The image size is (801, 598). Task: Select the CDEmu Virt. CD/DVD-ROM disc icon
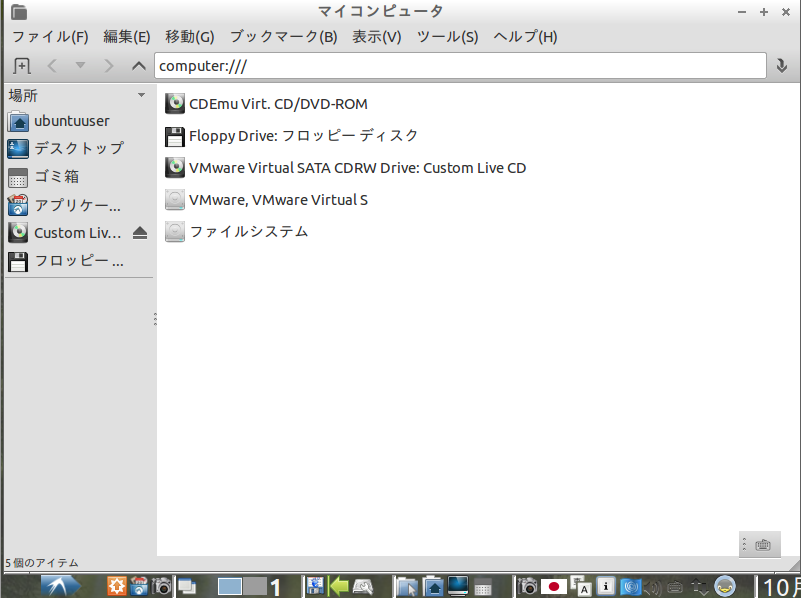click(x=175, y=104)
